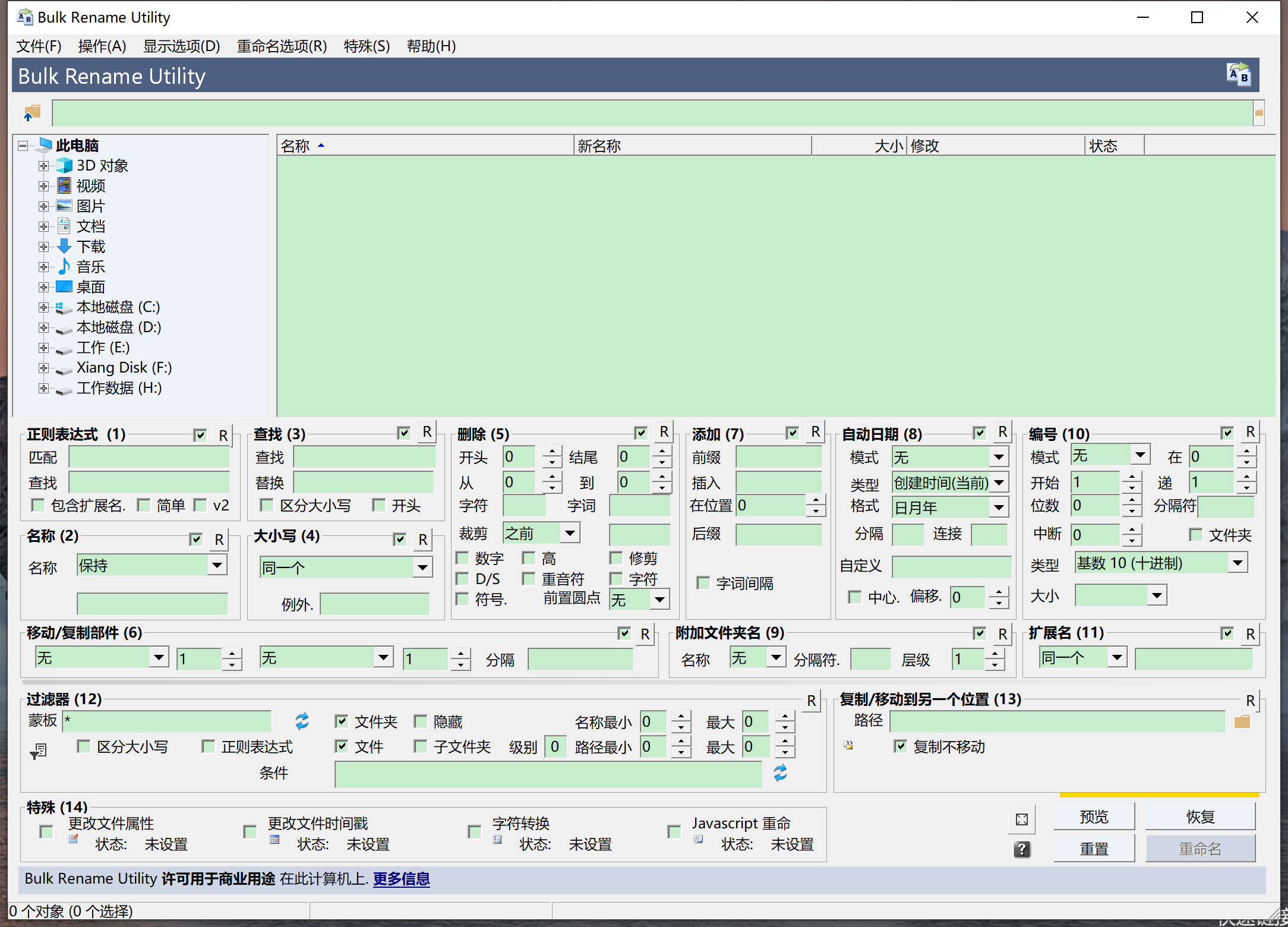Uncheck the 复制不移动 checkbox
The width and height of the screenshot is (1288, 927).
point(901,746)
